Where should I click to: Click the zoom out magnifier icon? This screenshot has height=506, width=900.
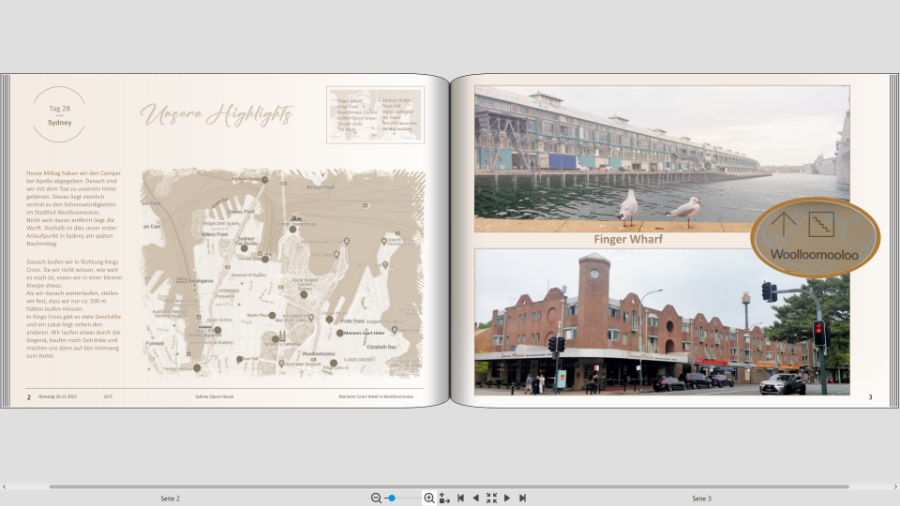coord(376,498)
